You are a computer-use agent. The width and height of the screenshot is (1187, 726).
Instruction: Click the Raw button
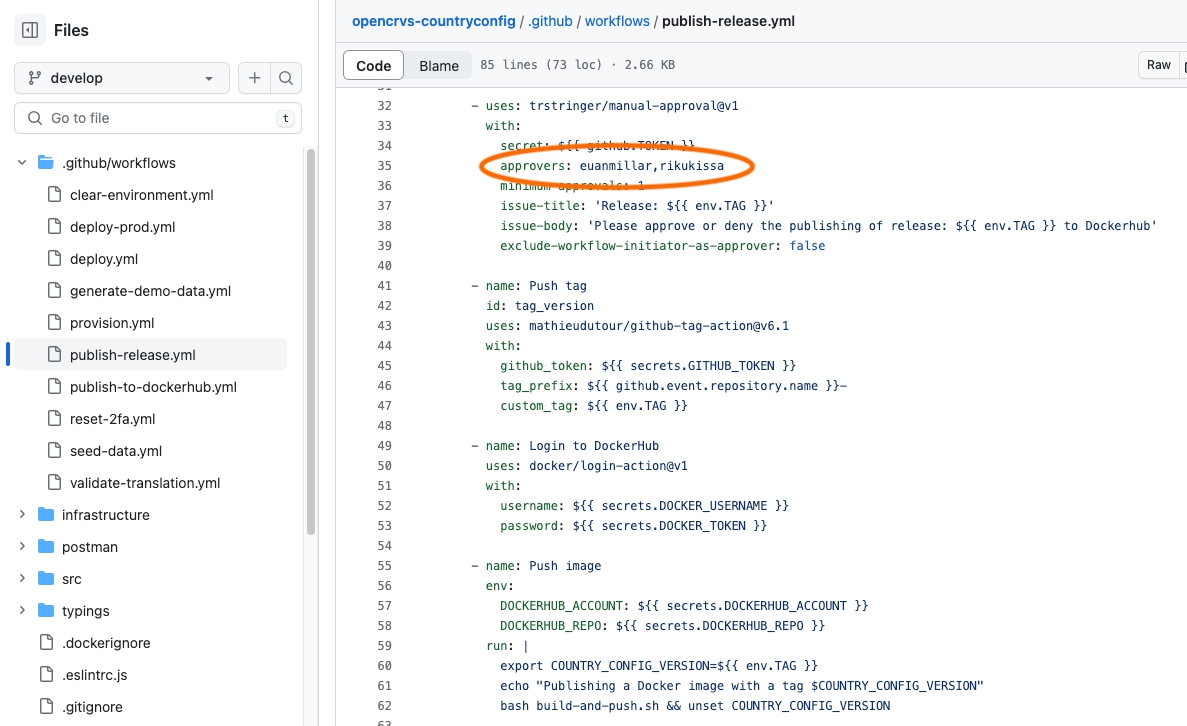pos(1158,65)
